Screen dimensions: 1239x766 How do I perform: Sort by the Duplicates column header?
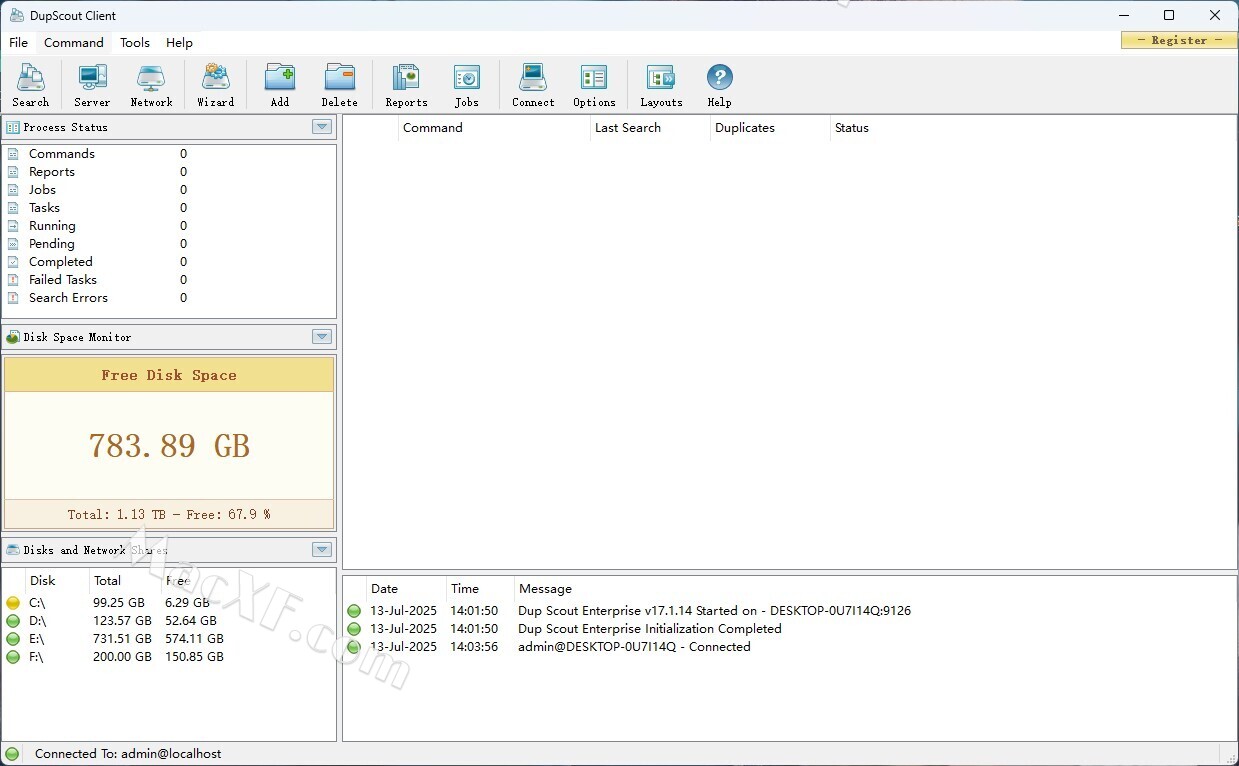pyautogui.click(x=770, y=128)
